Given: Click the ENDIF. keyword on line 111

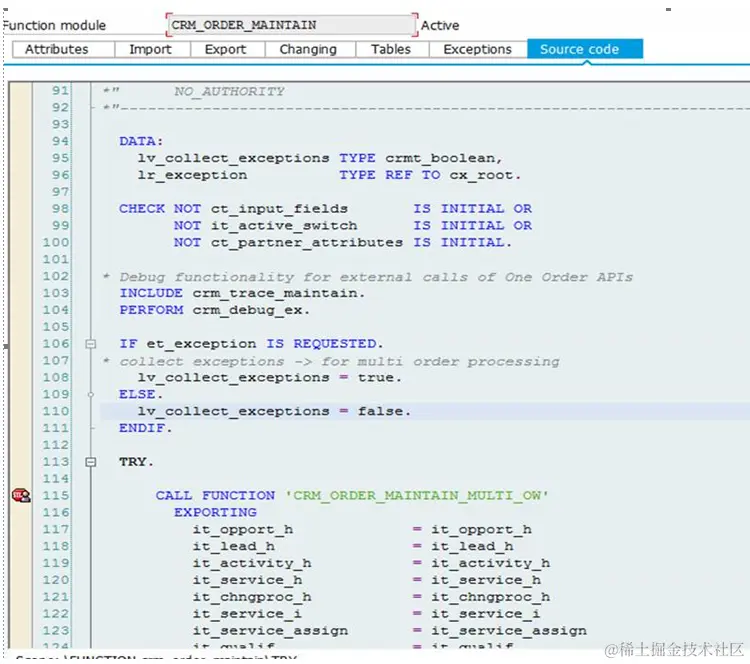Looking at the screenshot, I should coord(145,428).
